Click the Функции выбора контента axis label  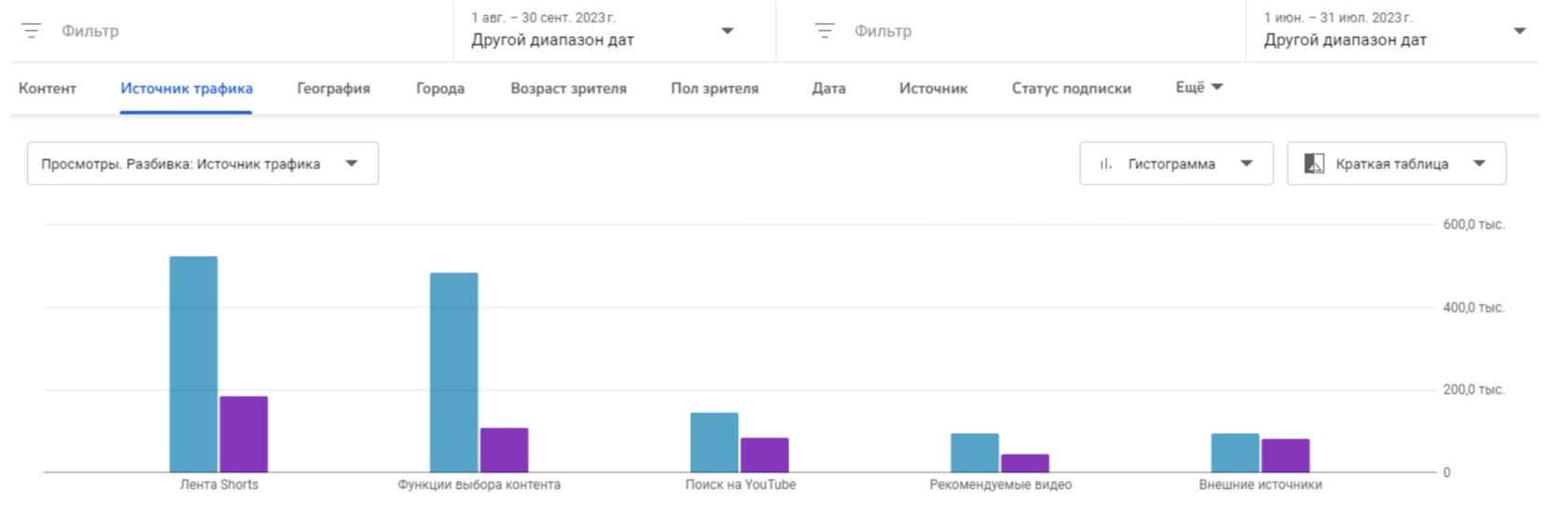[479, 484]
